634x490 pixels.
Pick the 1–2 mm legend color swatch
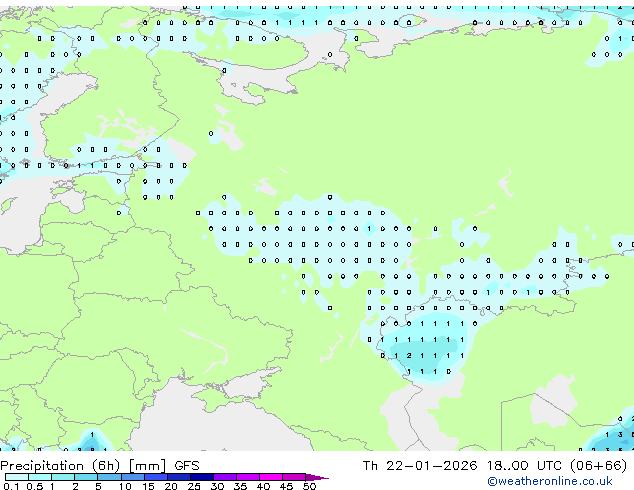click(63, 477)
